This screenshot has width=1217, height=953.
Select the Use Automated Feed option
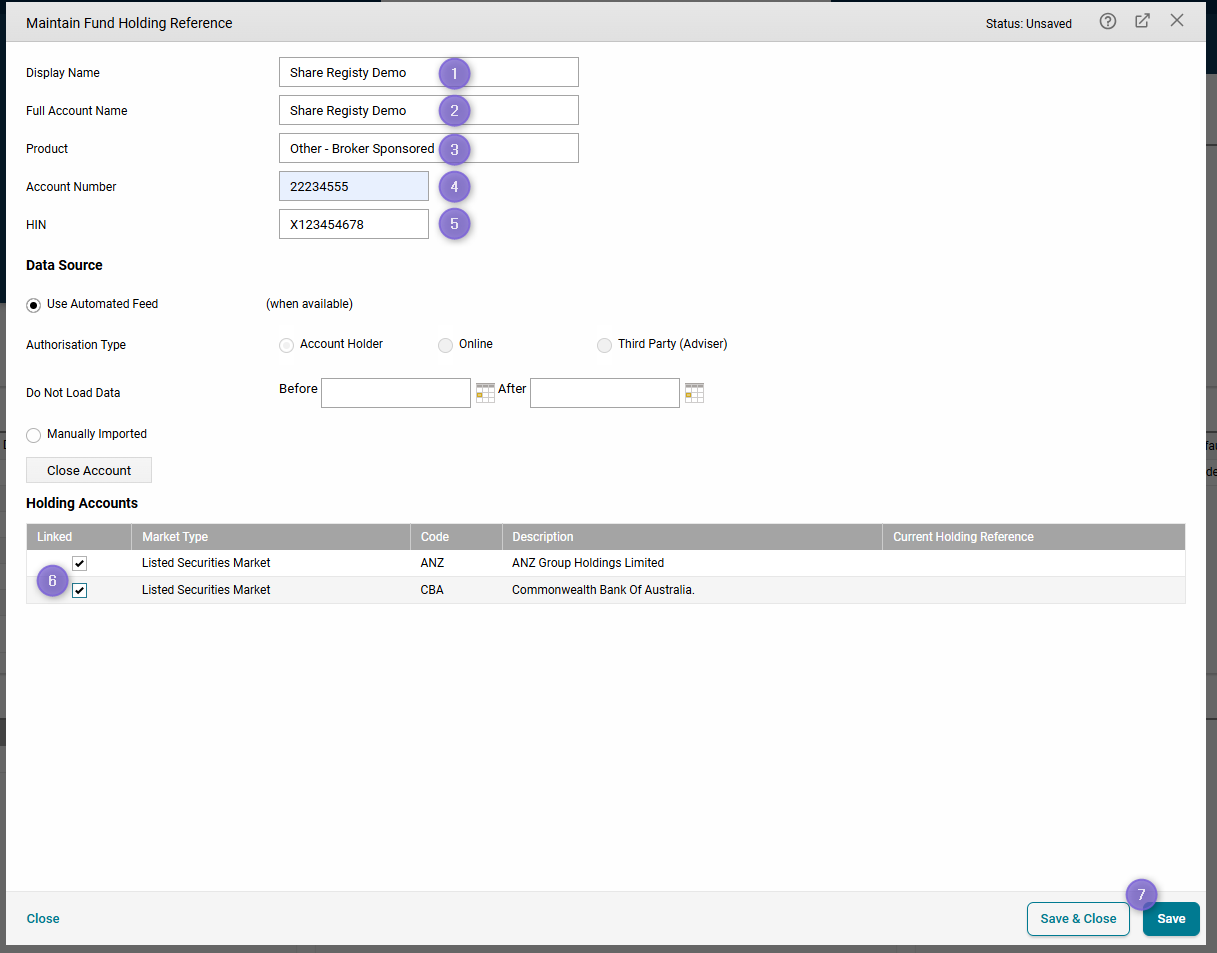pos(33,304)
